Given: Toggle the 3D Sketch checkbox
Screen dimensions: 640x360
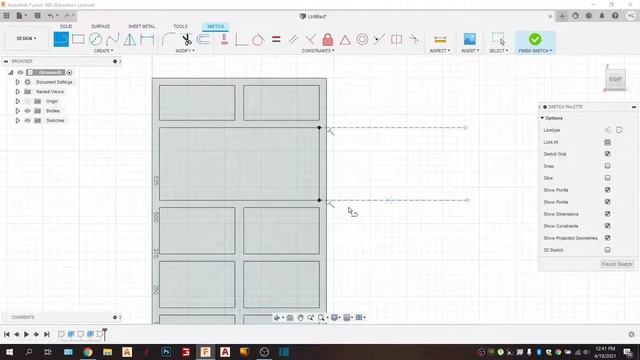Looking at the screenshot, I should (607, 250).
